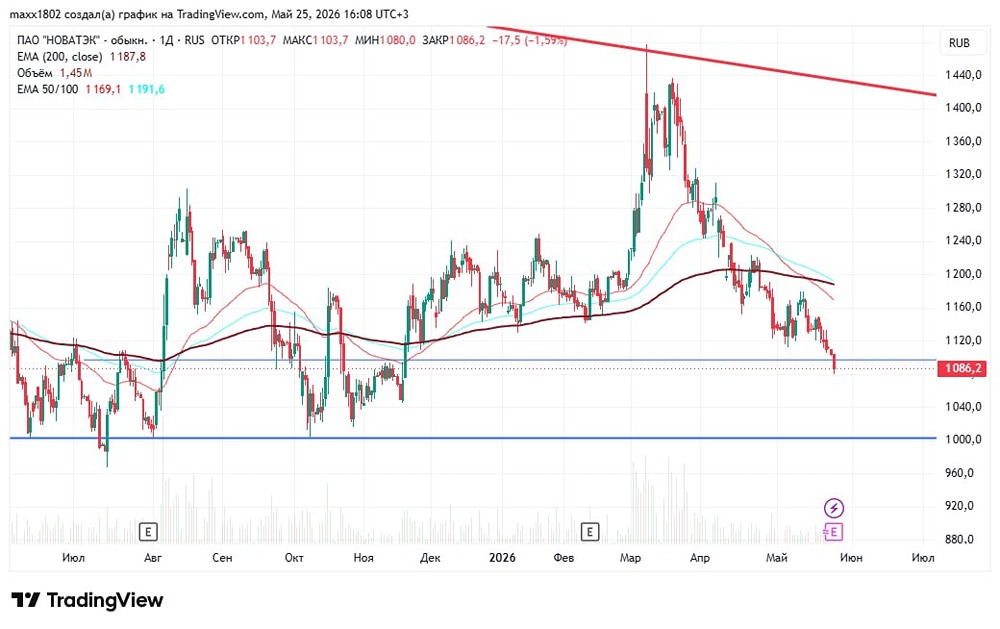This screenshot has width=1000, height=629.
Task: Click the 1 440,0 price axis label
Action: pos(963,75)
